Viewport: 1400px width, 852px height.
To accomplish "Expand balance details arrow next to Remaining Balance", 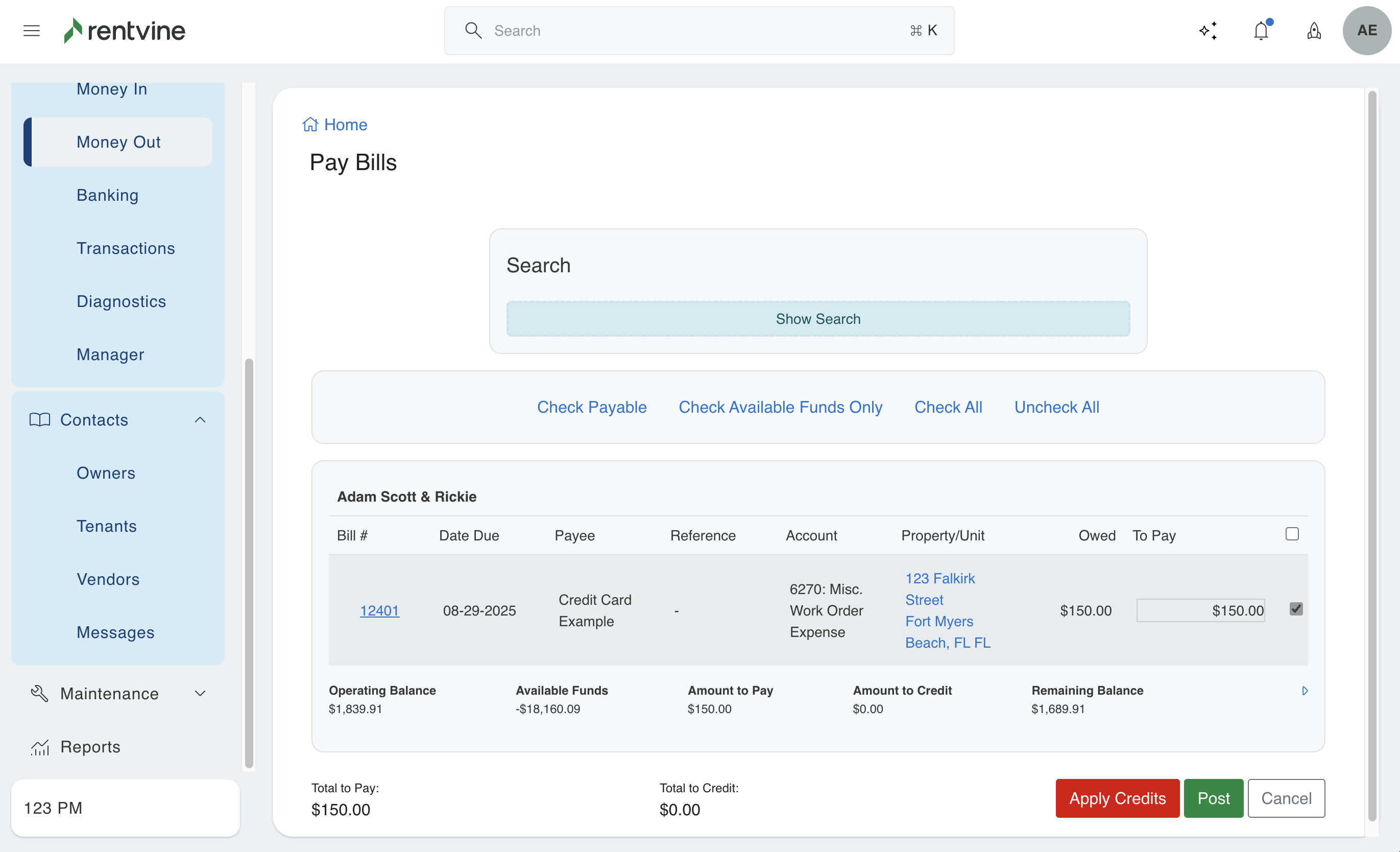I will pyautogui.click(x=1305, y=691).
